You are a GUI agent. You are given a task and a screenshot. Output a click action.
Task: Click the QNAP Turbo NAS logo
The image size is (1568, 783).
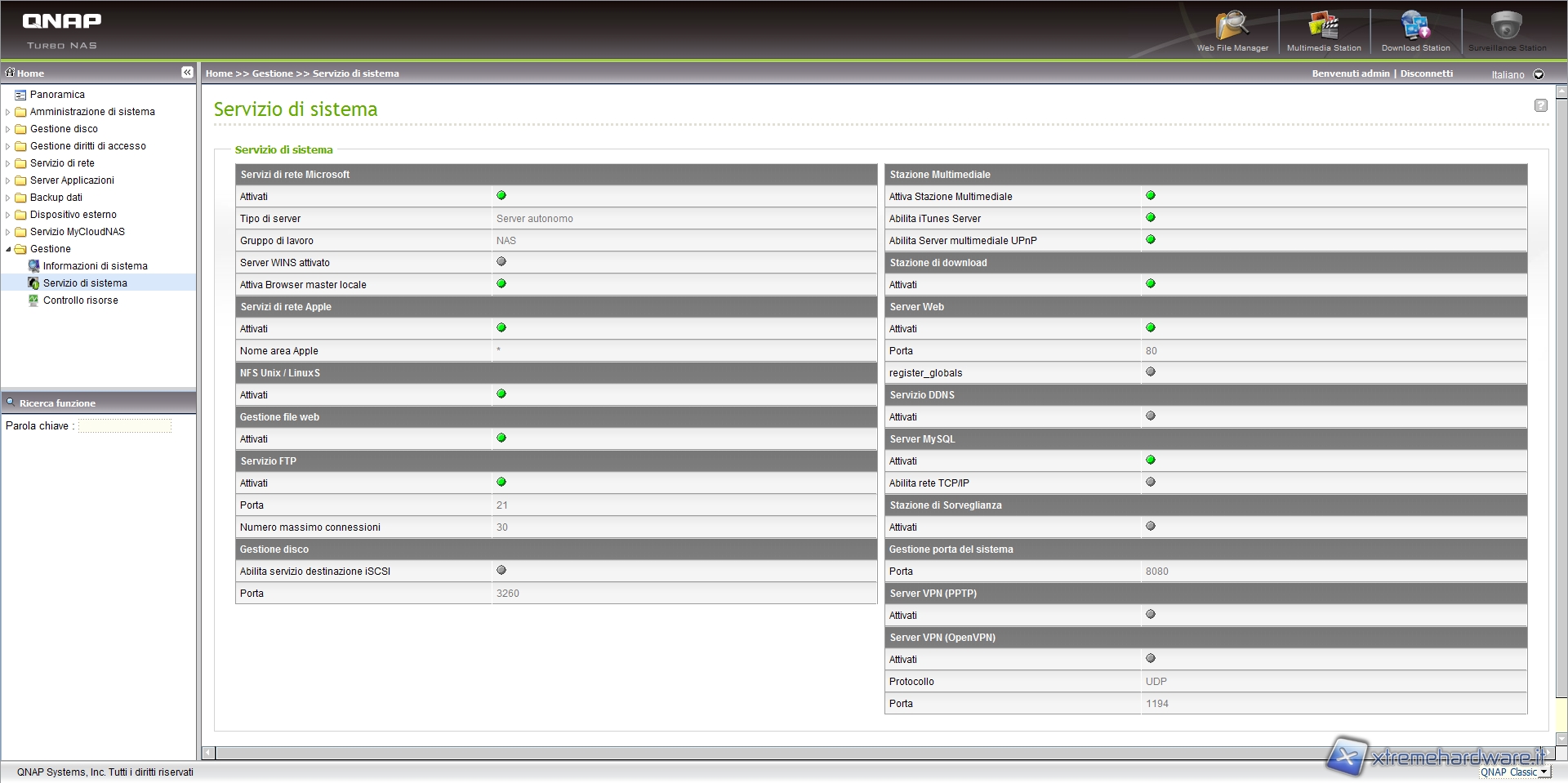(x=62, y=29)
